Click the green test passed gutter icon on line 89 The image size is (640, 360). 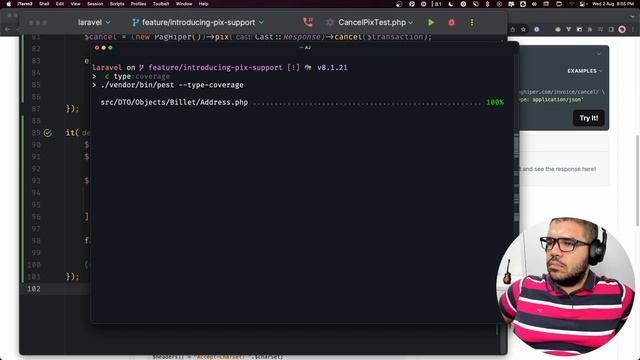pos(48,133)
